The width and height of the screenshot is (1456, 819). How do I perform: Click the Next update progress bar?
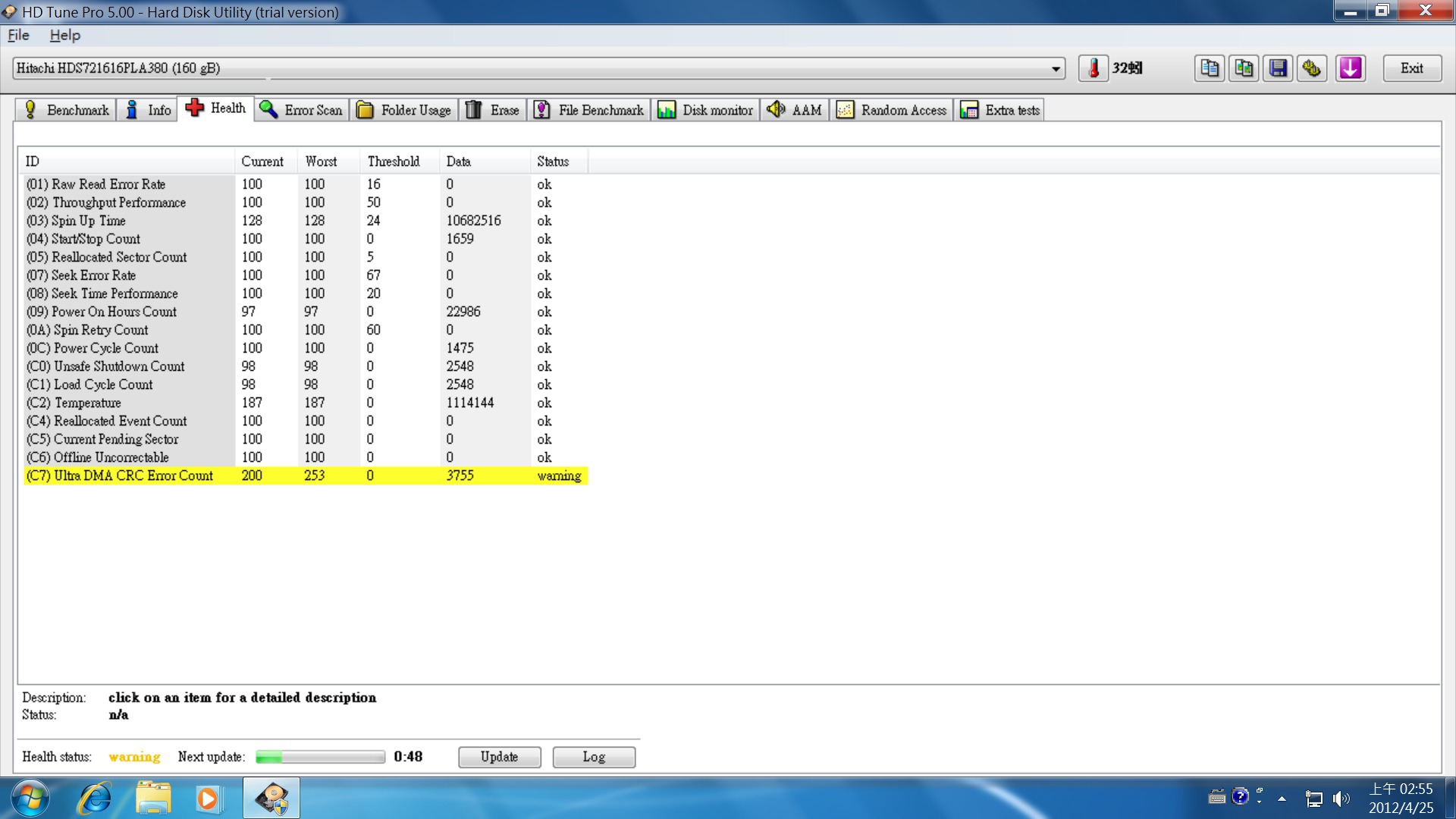coord(320,757)
